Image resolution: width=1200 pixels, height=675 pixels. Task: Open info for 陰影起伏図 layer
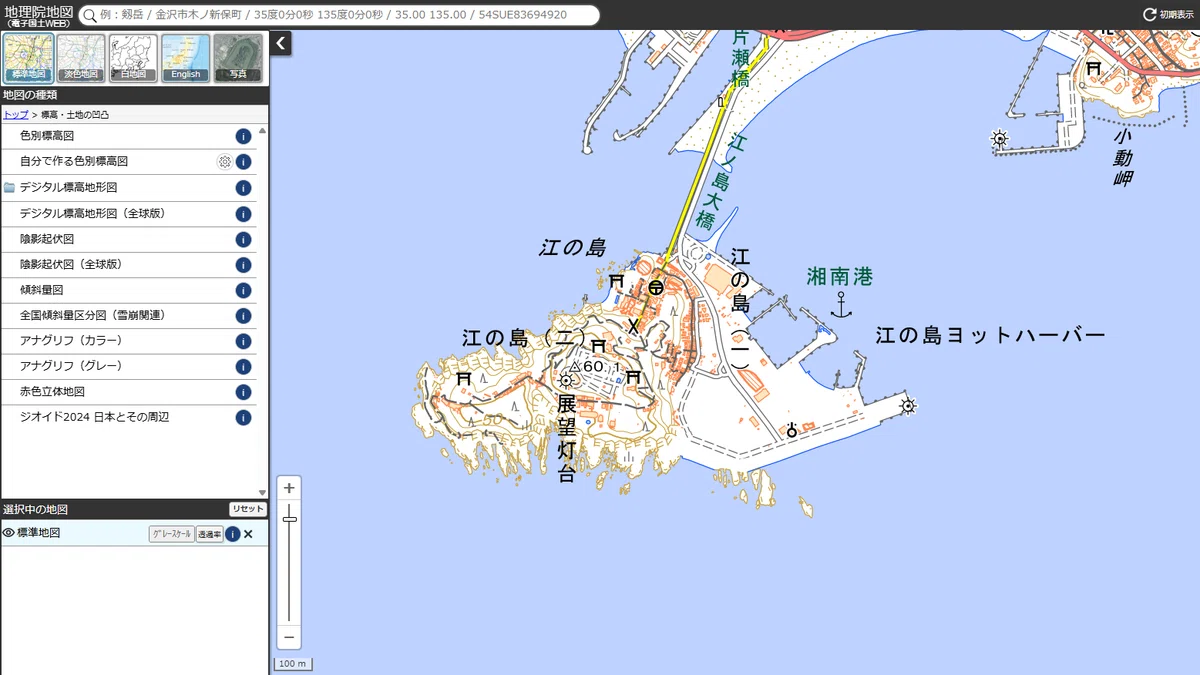(243, 240)
